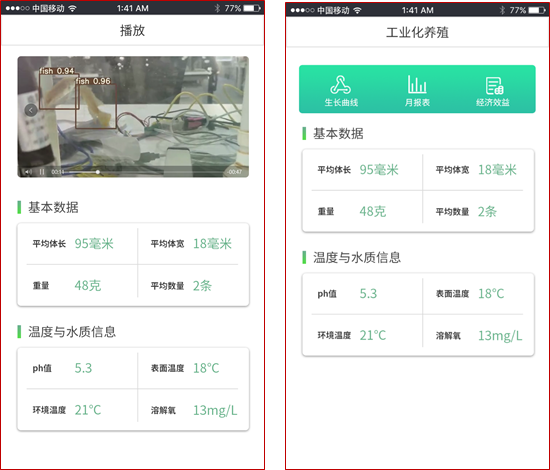Select 48克 weight value on 工业化养殖 screen

373,212
